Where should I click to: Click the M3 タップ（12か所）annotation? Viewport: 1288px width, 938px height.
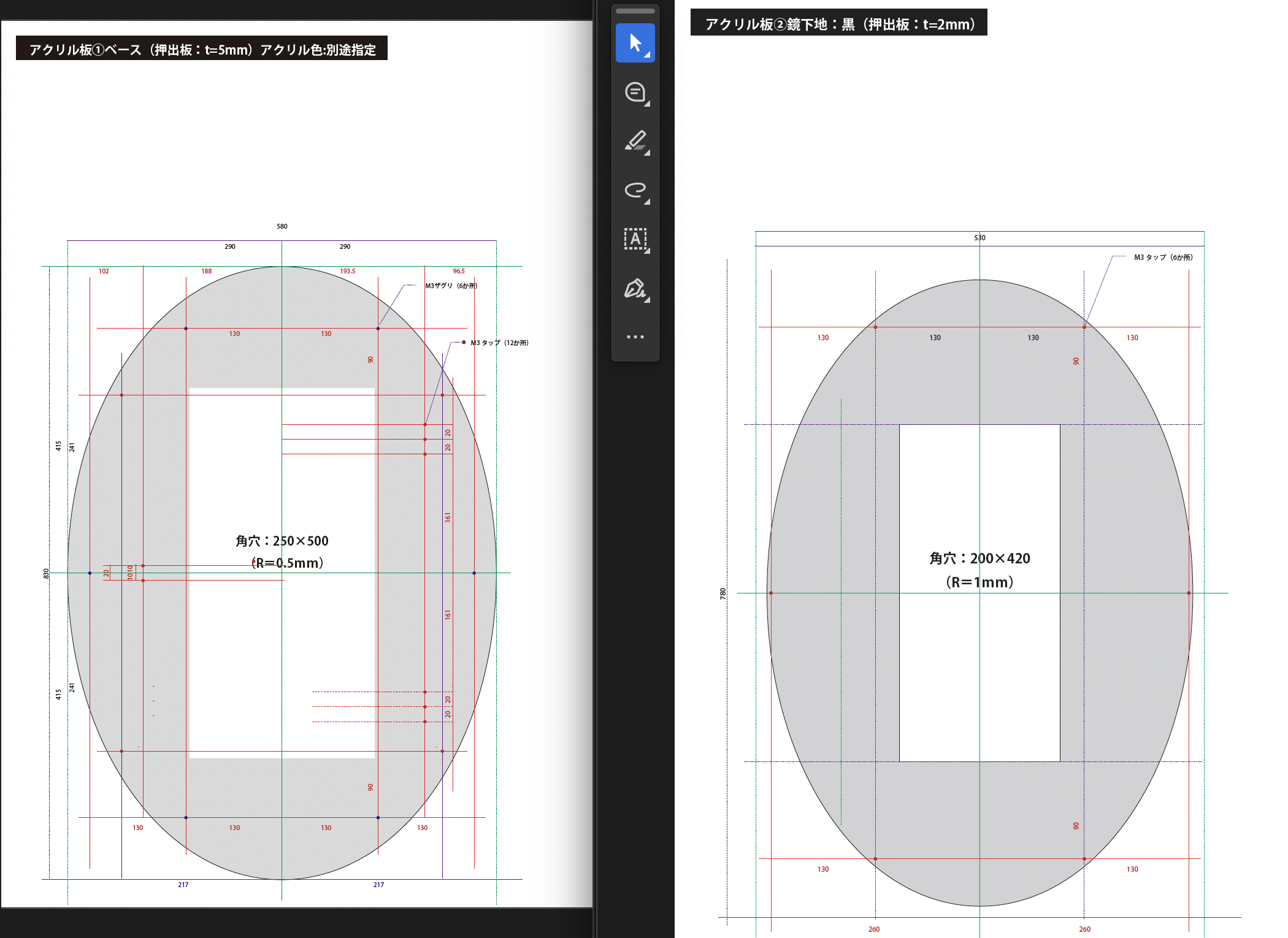click(499, 343)
